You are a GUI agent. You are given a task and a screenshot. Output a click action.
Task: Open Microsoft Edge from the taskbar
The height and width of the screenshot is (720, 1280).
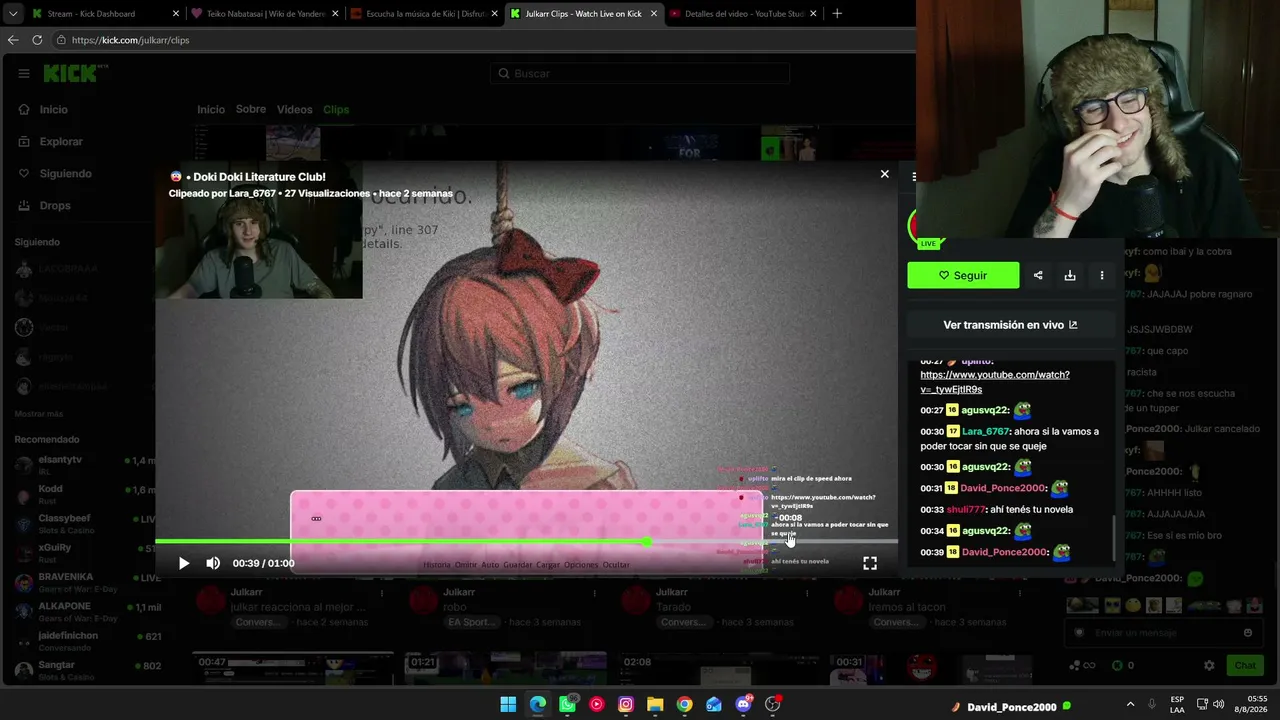click(538, 705)
